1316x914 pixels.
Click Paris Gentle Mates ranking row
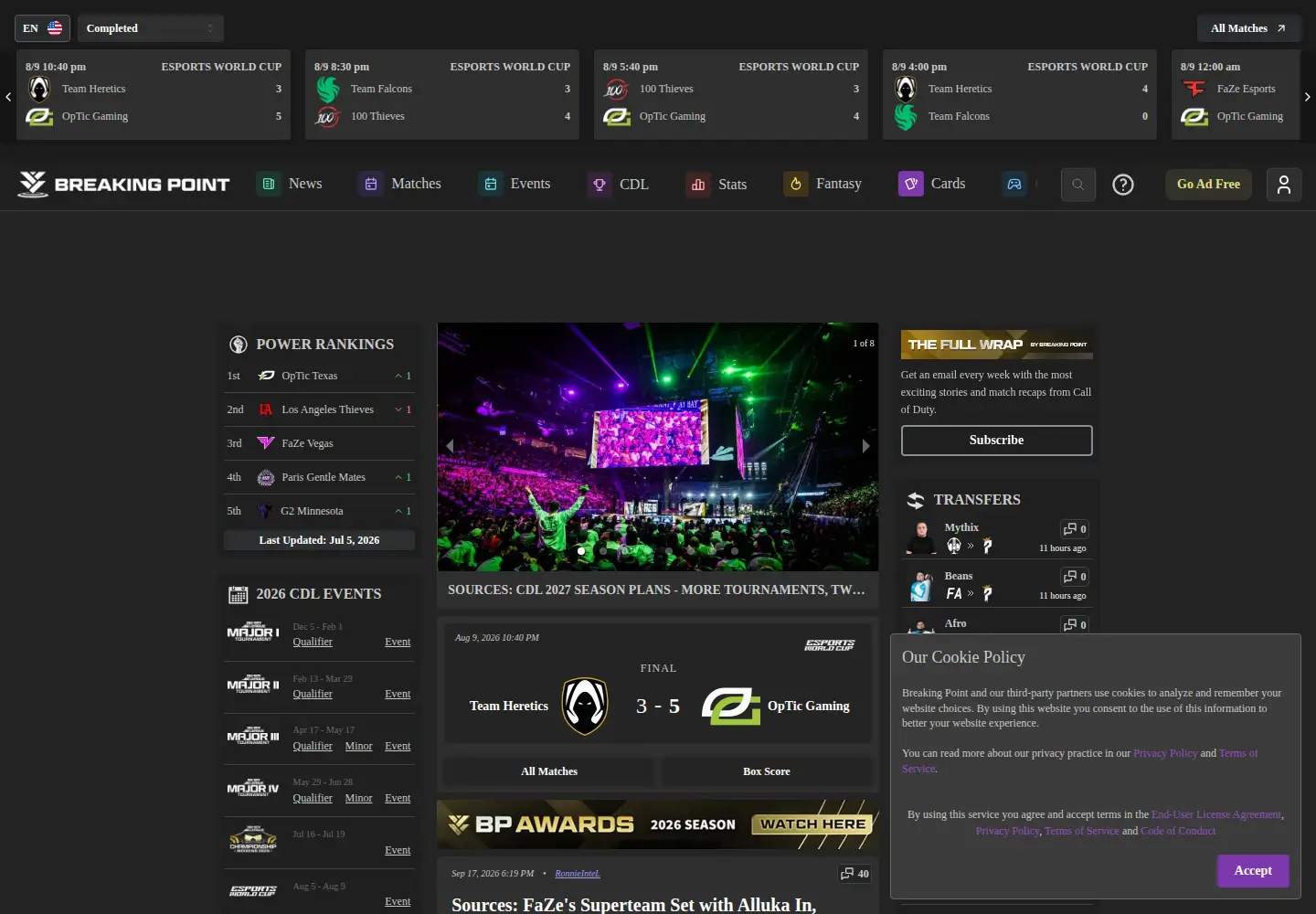319,477
